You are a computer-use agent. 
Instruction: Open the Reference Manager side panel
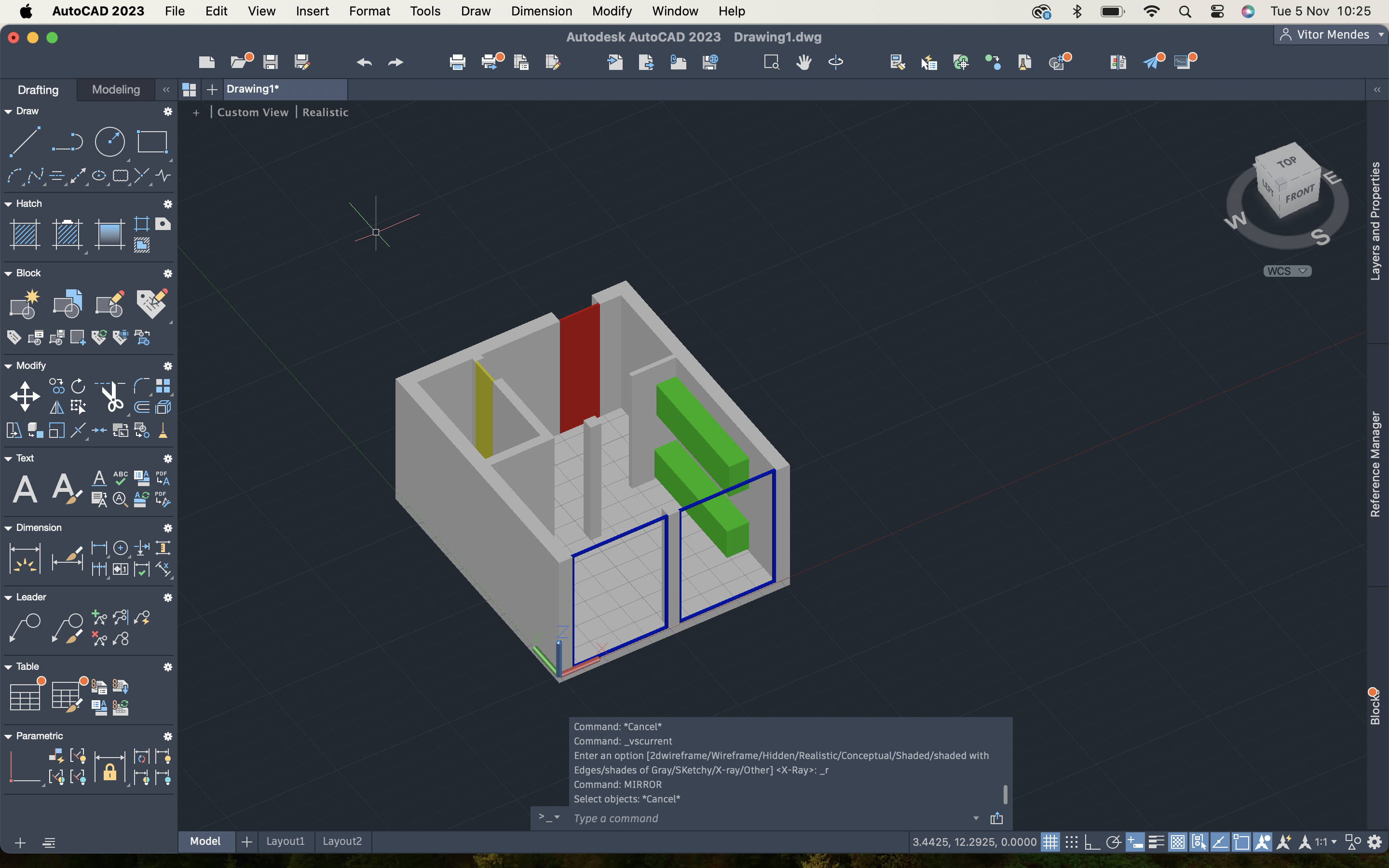coord(1375,464)
